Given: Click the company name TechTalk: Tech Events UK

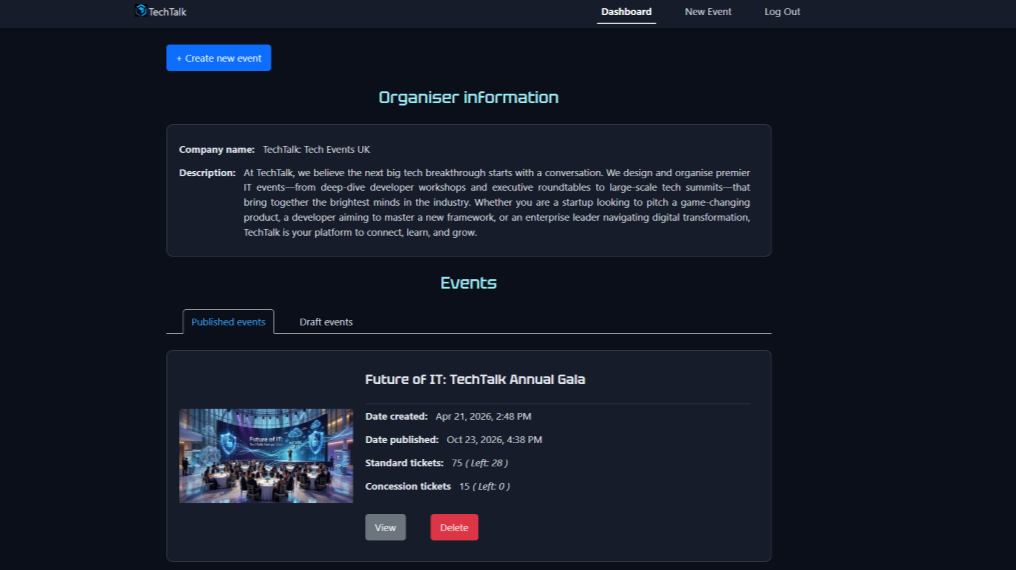Looking at the screenshot, I should click(x=316, y=150).
